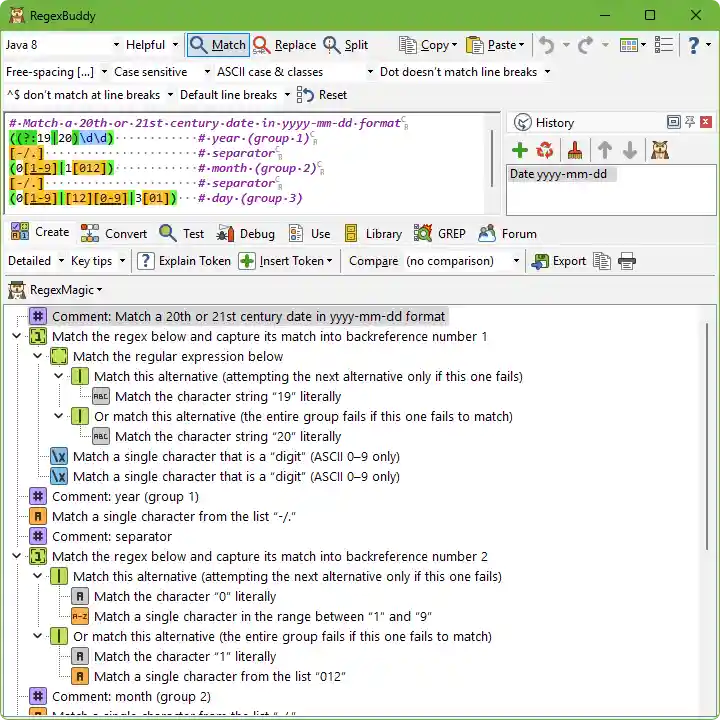
Task: Toggle the Free-spacing option
Action: (x=56, y=72)
